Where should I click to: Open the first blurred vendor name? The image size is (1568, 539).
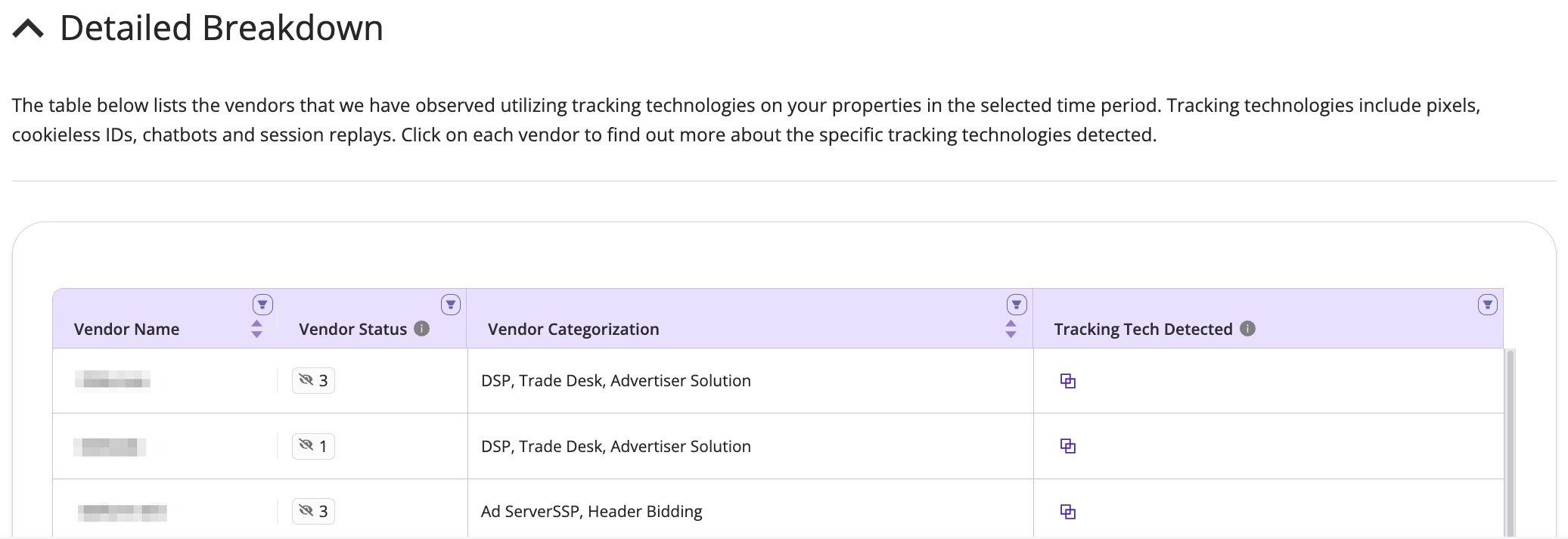pos(112,380)
